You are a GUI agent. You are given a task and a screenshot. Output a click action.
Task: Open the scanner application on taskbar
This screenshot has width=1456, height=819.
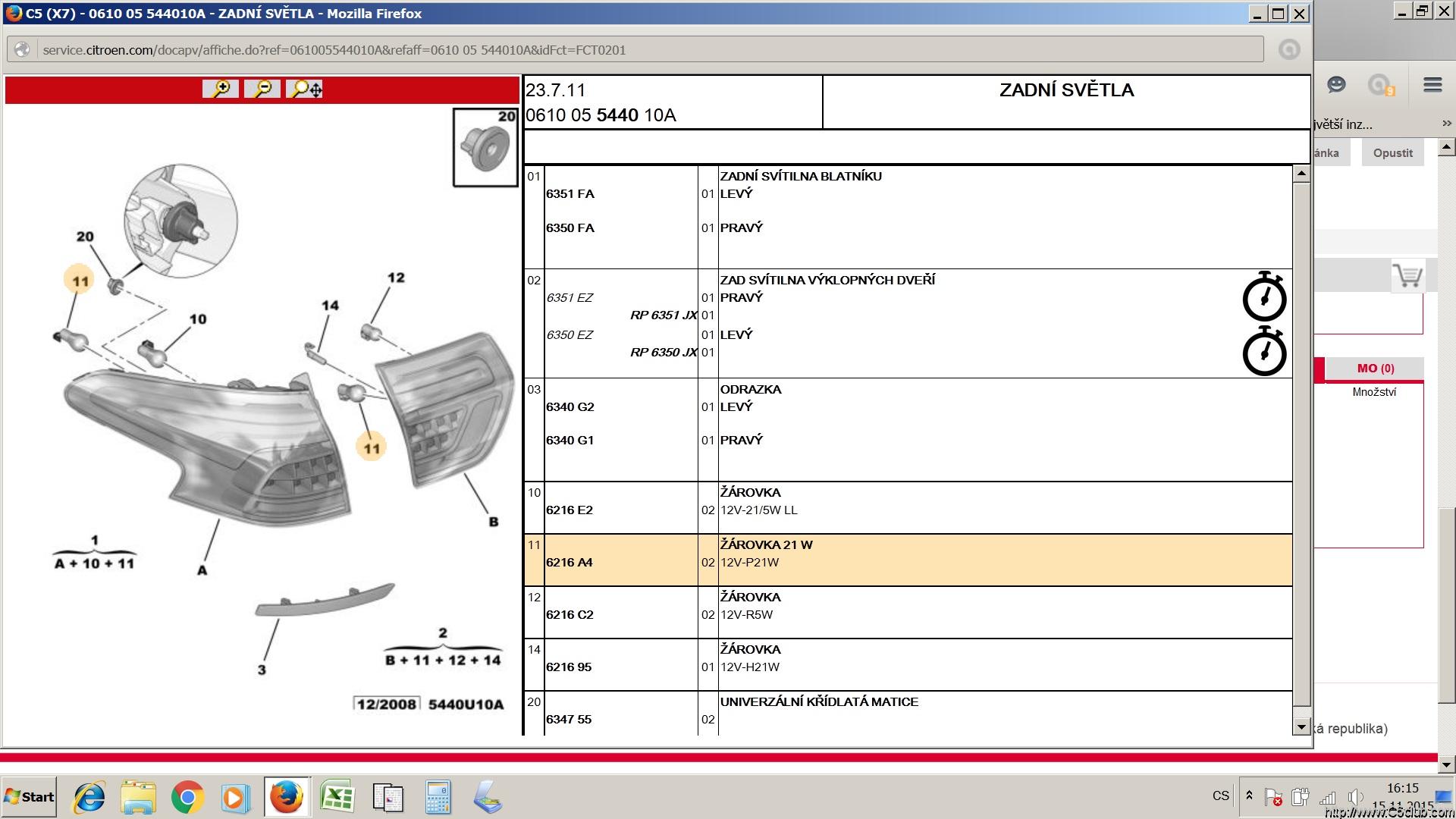pyautogui.click(x=488, y=798)
